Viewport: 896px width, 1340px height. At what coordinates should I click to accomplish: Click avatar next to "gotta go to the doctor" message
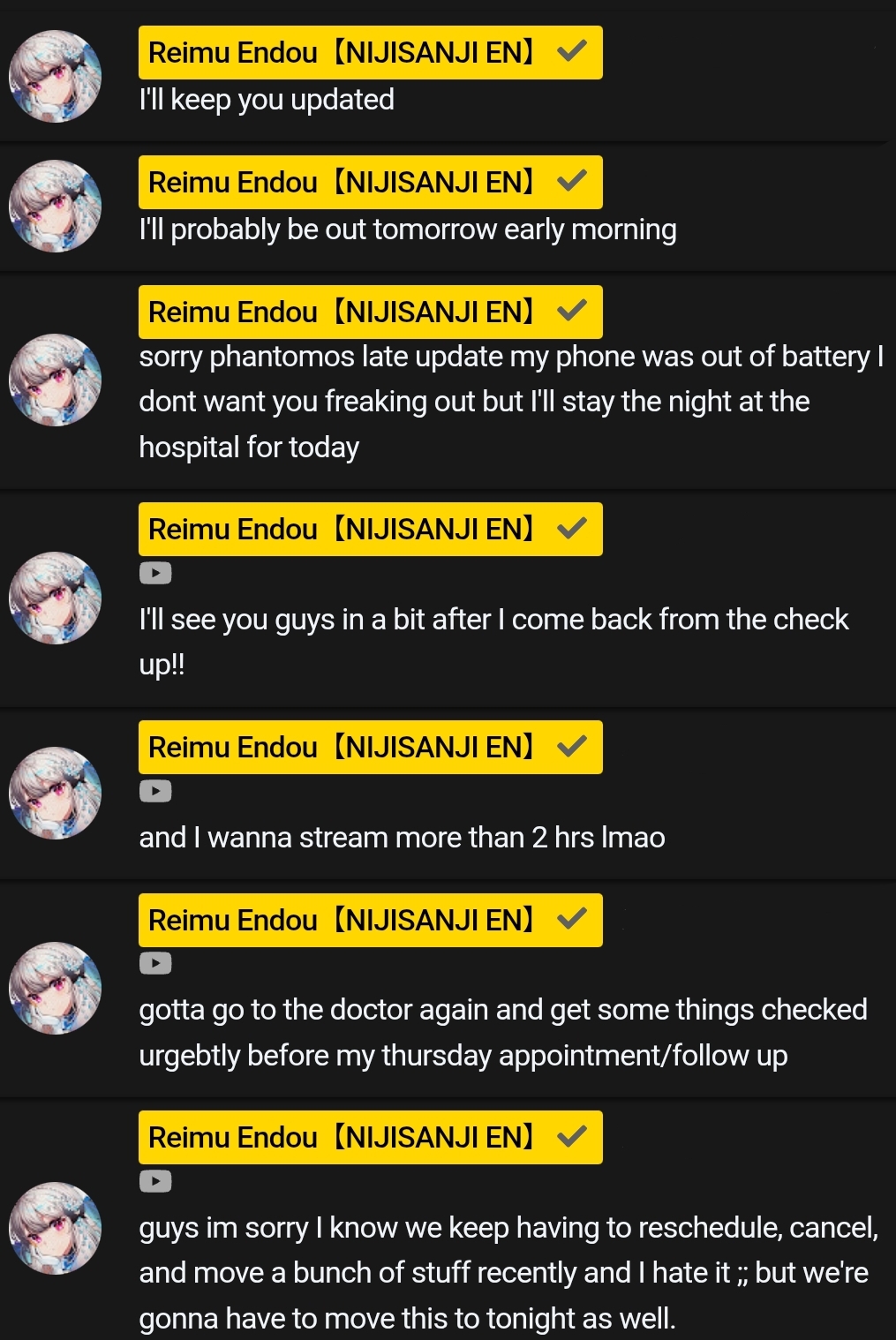55,989
